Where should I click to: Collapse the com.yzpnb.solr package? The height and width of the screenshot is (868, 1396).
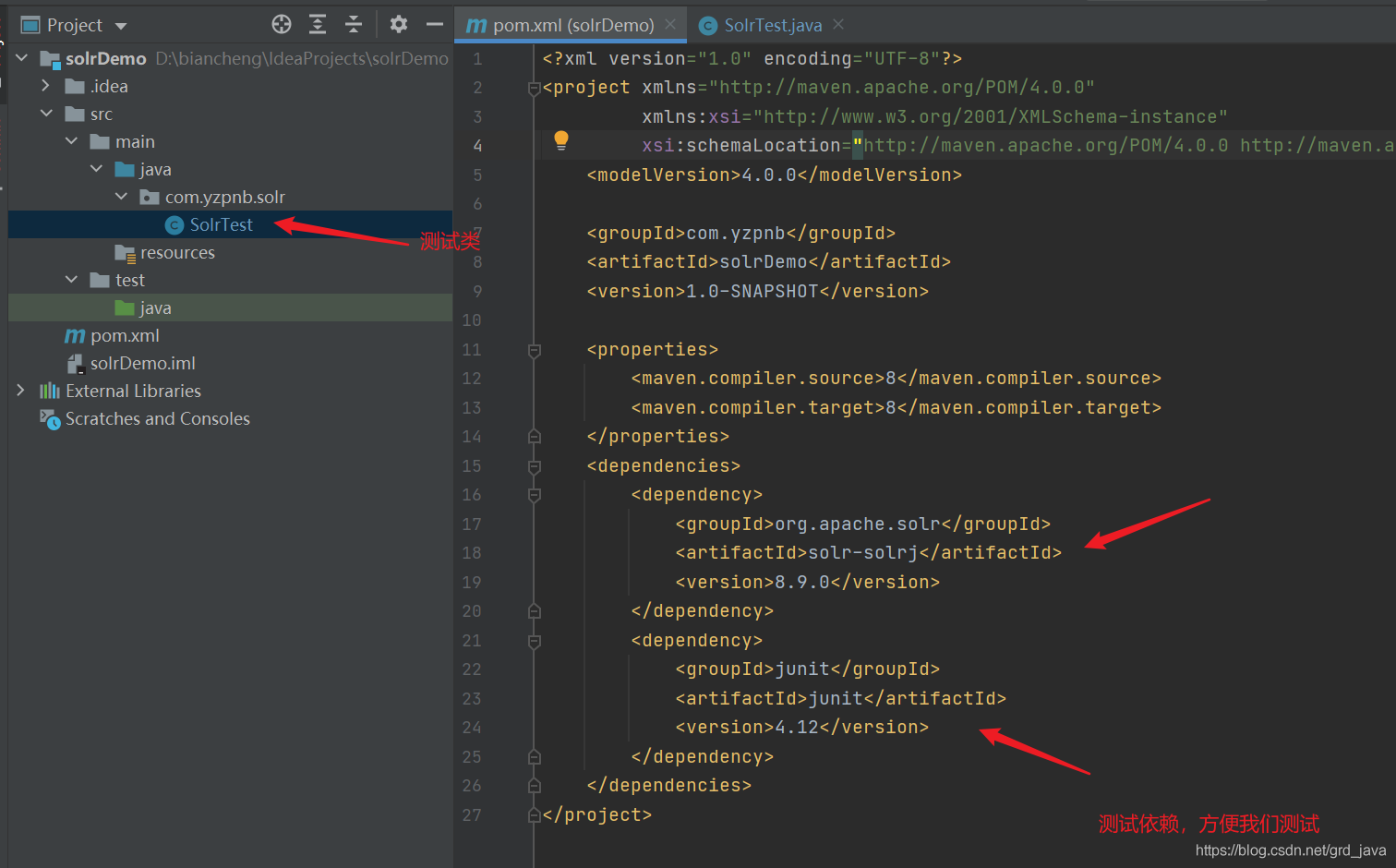coord(122,197)
